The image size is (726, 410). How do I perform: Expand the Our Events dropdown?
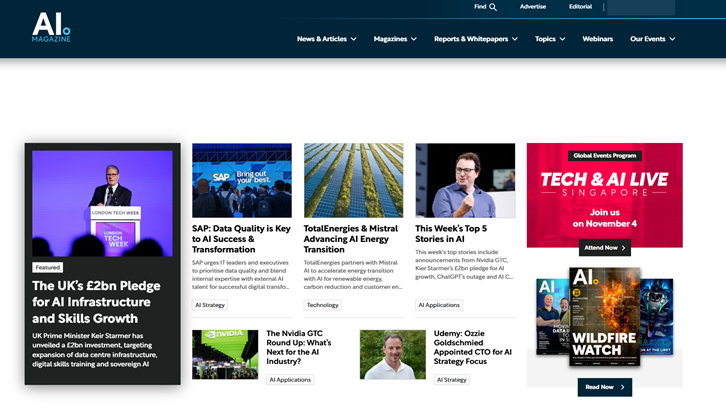(x=652, y=39)
